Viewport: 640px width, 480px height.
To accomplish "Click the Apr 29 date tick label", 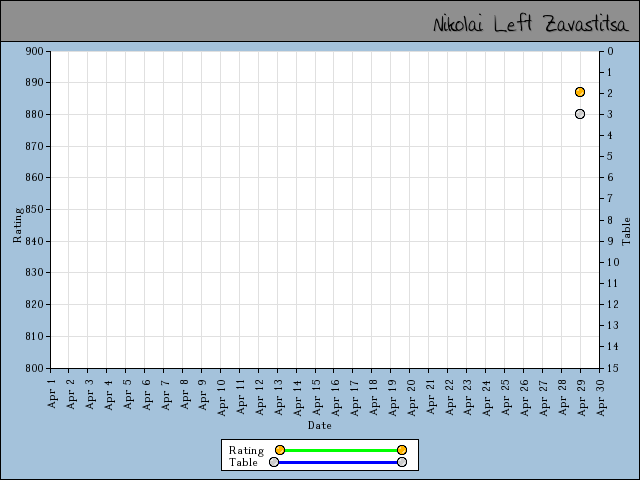I will pyautogui.click(x=581, y=398).
